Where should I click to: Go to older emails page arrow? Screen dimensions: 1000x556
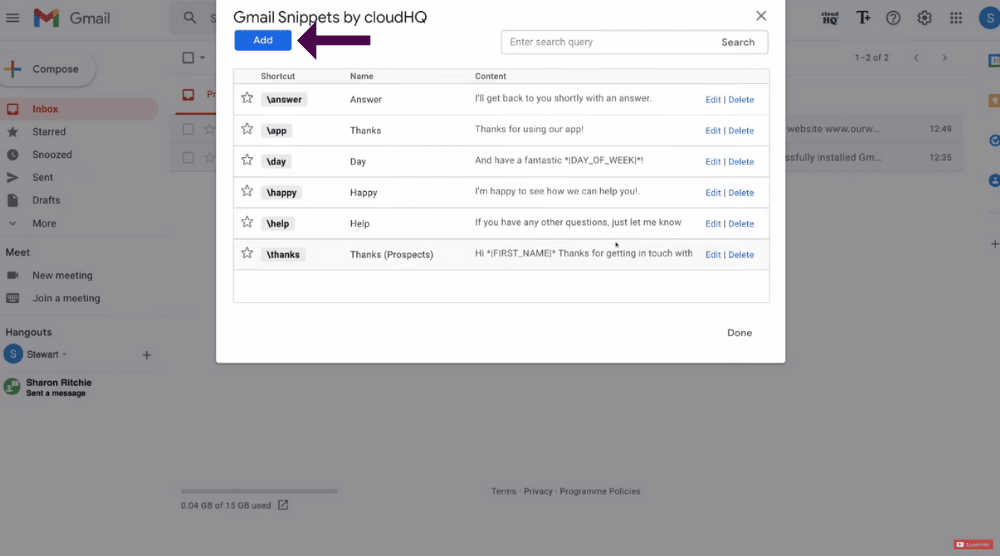point(945,58)
